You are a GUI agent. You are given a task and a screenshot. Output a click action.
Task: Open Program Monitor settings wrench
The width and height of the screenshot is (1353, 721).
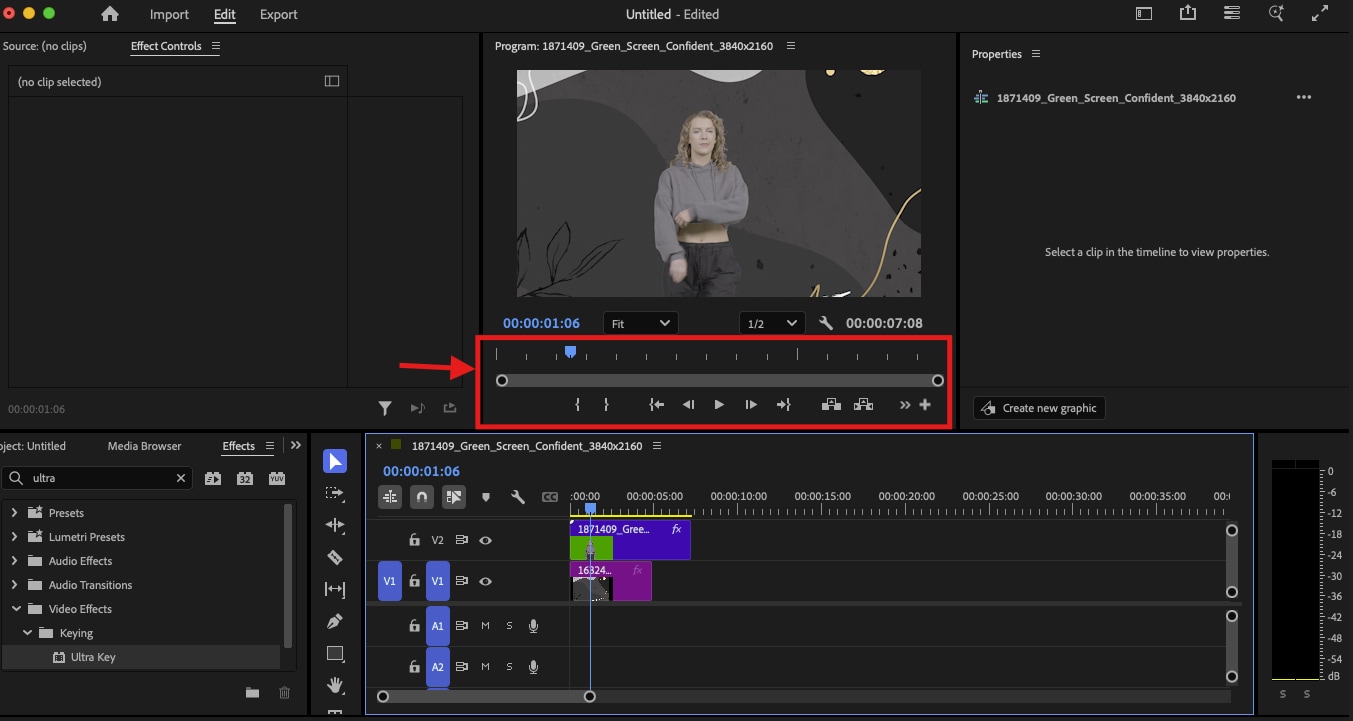click(826, 324)
